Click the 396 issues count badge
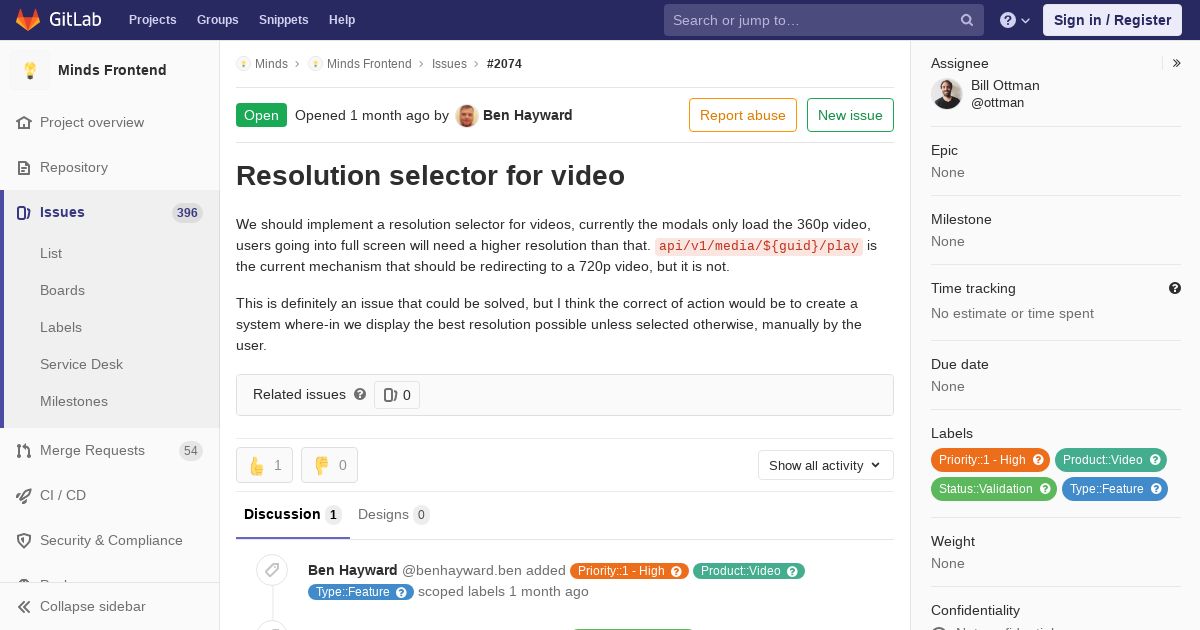This screenshot has height=630, width=1200. 187,213
